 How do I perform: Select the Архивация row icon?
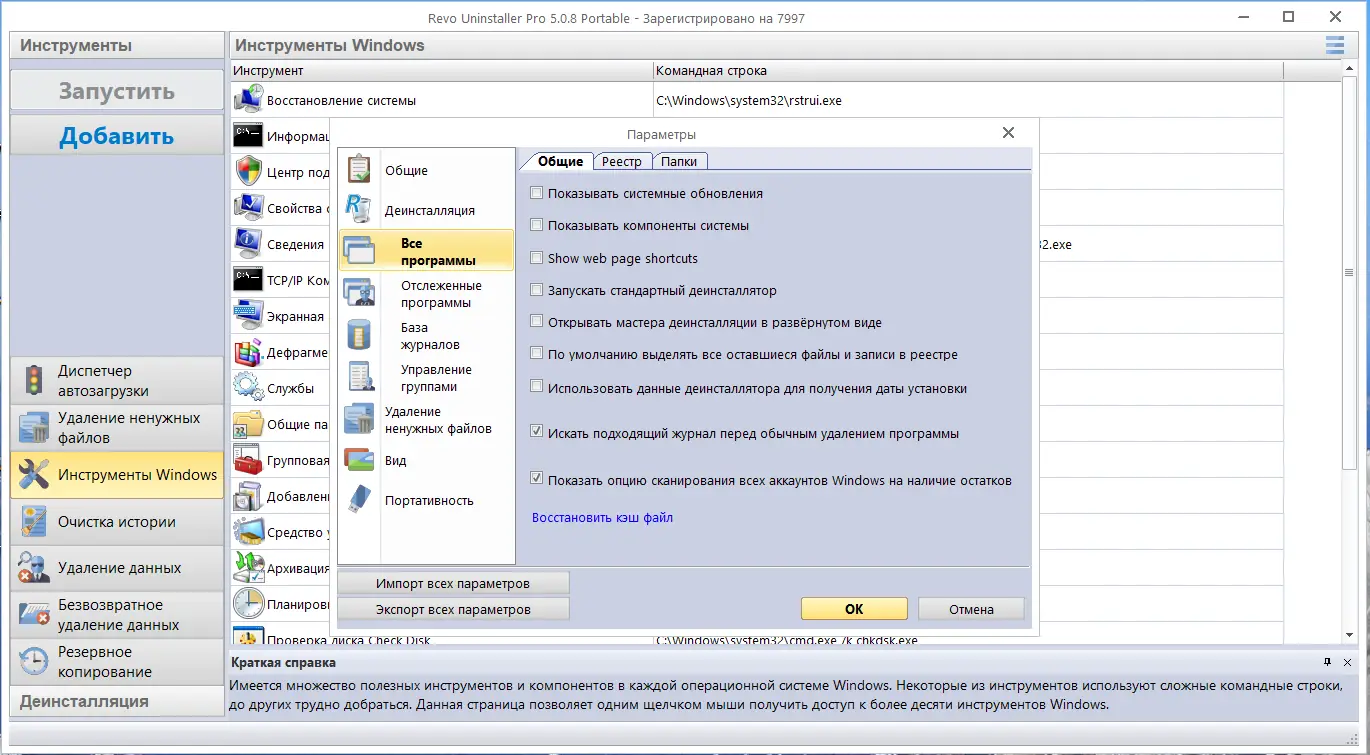[x=248, y=568]
